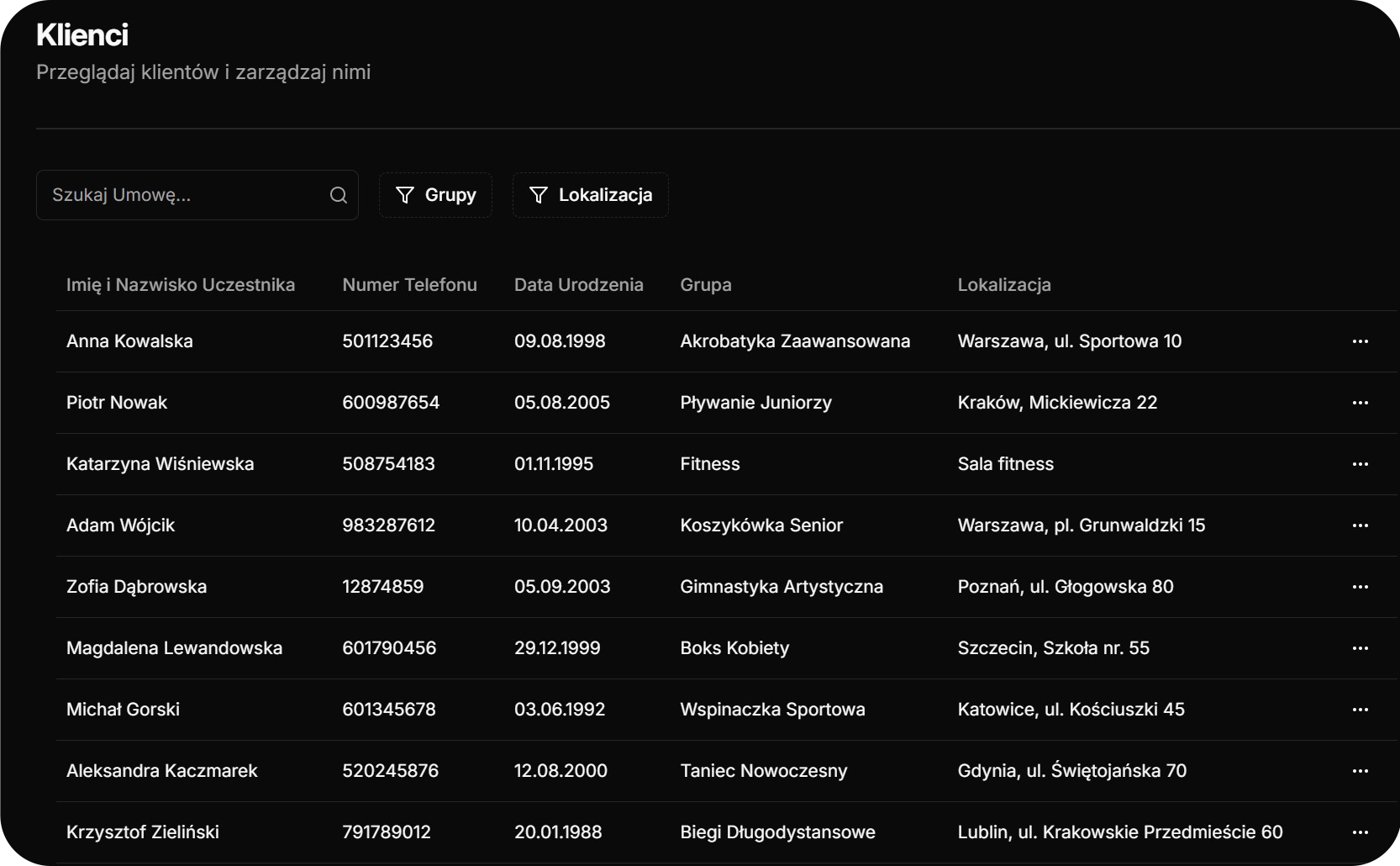
Task: Open options for Krzysztof Zieliński row
Action: (1360, 832)
